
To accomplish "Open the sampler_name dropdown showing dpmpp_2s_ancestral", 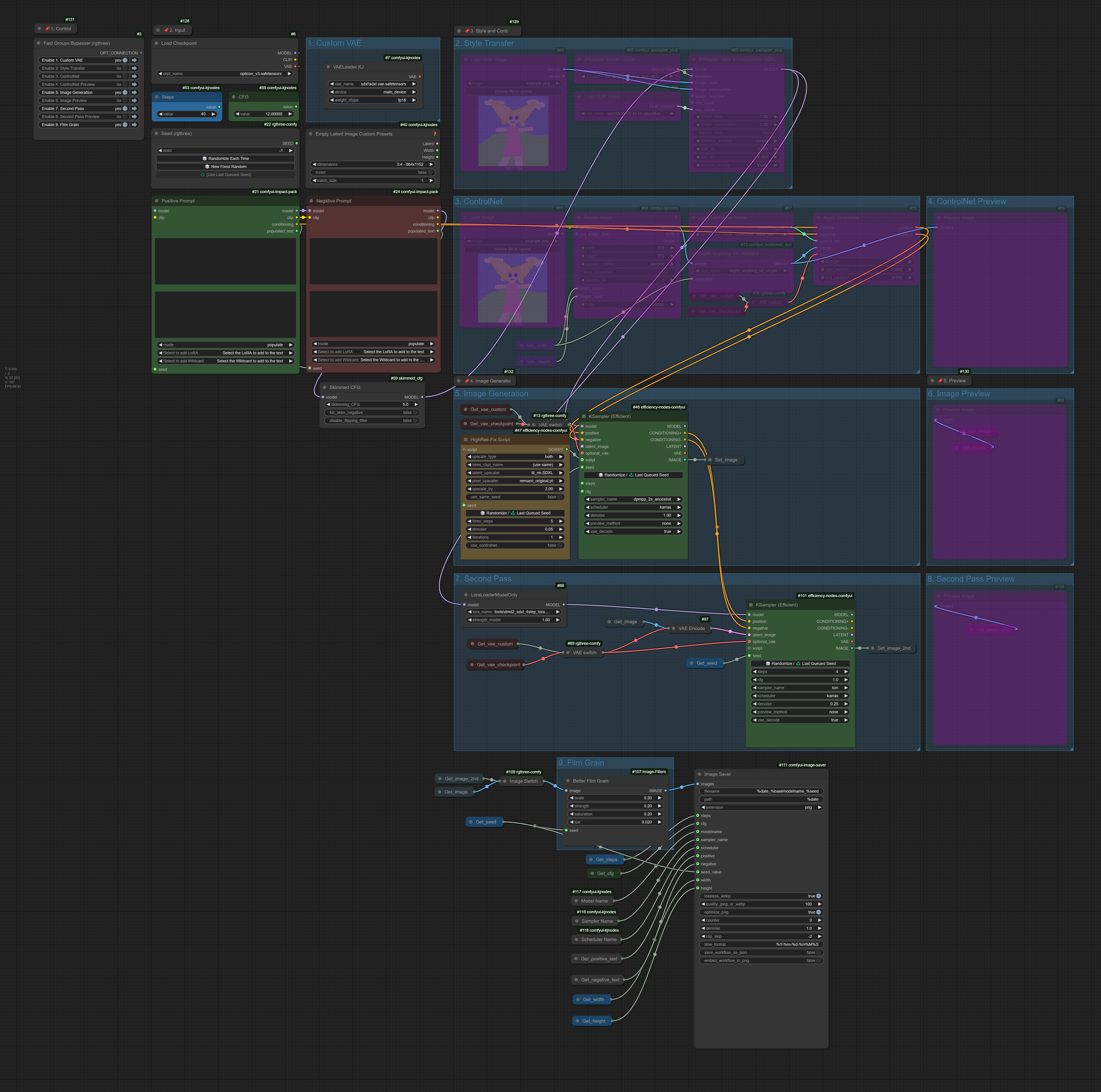I will (633, 499).
